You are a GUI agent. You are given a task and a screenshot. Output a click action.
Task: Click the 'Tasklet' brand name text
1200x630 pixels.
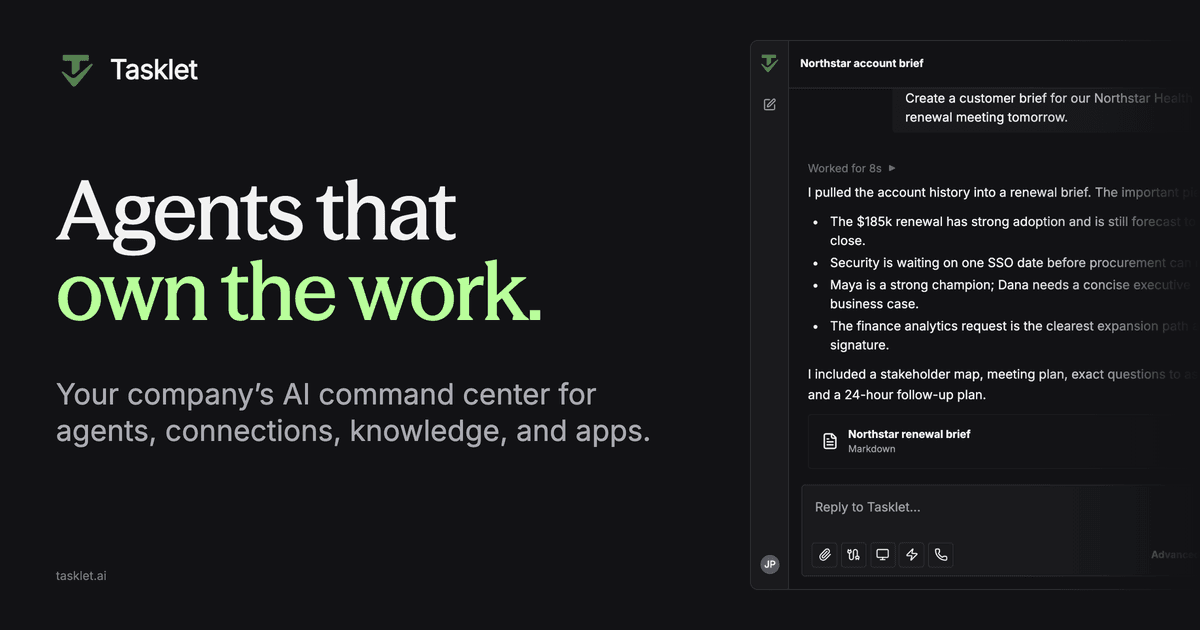[154, 70]
